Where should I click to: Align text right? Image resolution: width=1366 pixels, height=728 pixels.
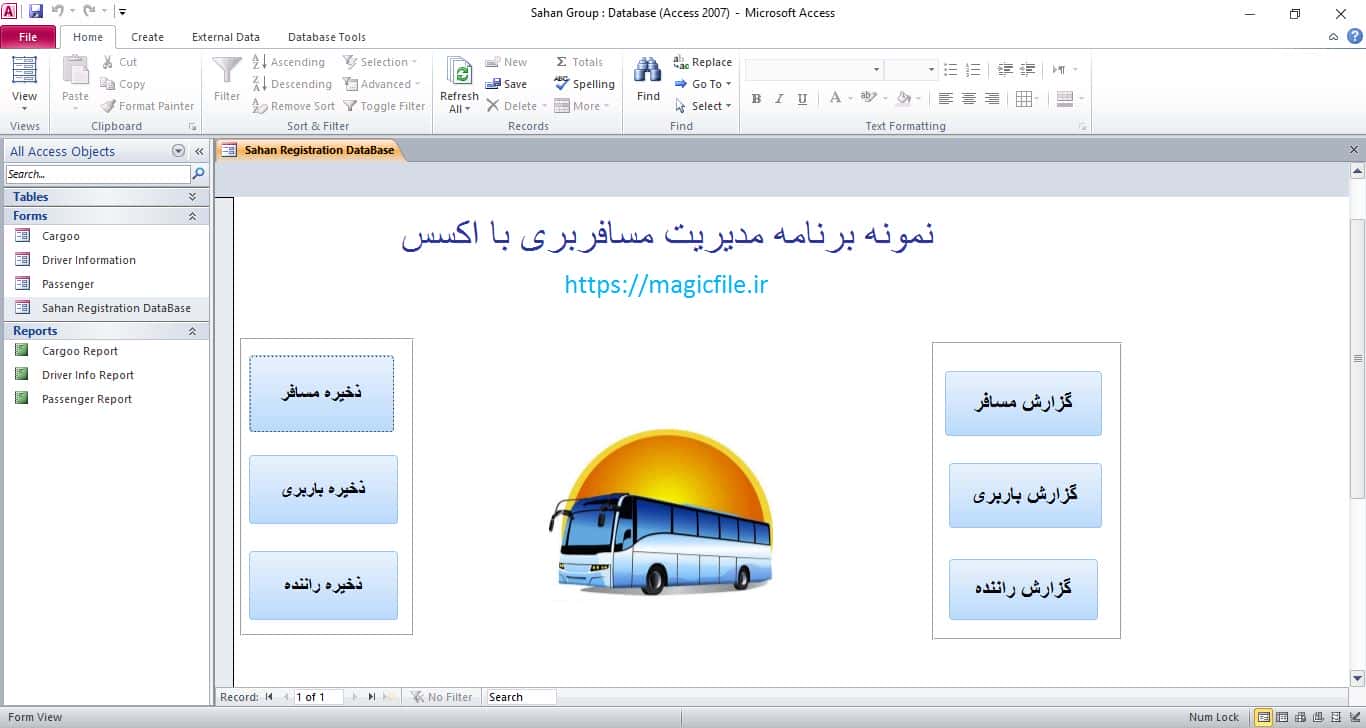(992, 99)
